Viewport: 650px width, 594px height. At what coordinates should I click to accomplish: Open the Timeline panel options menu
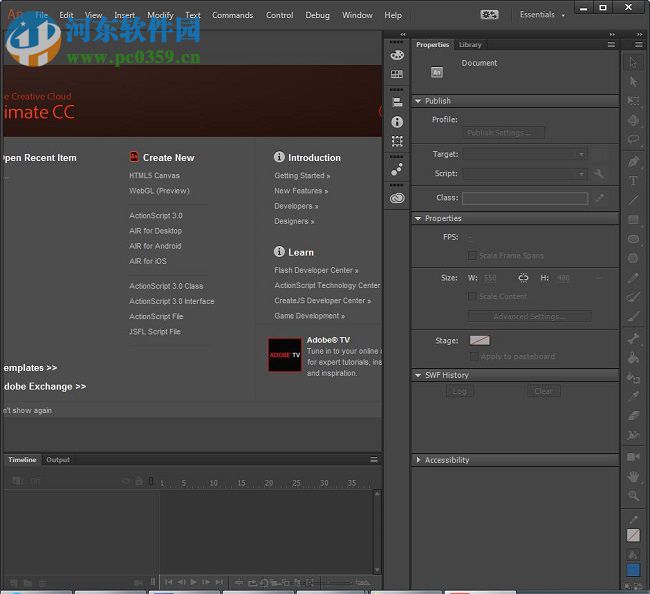pyautogui.click(x=374, y=460)
